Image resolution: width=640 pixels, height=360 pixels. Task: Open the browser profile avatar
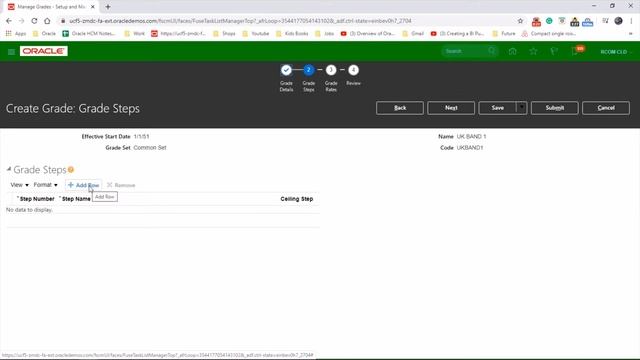click(x=618, y=21)
